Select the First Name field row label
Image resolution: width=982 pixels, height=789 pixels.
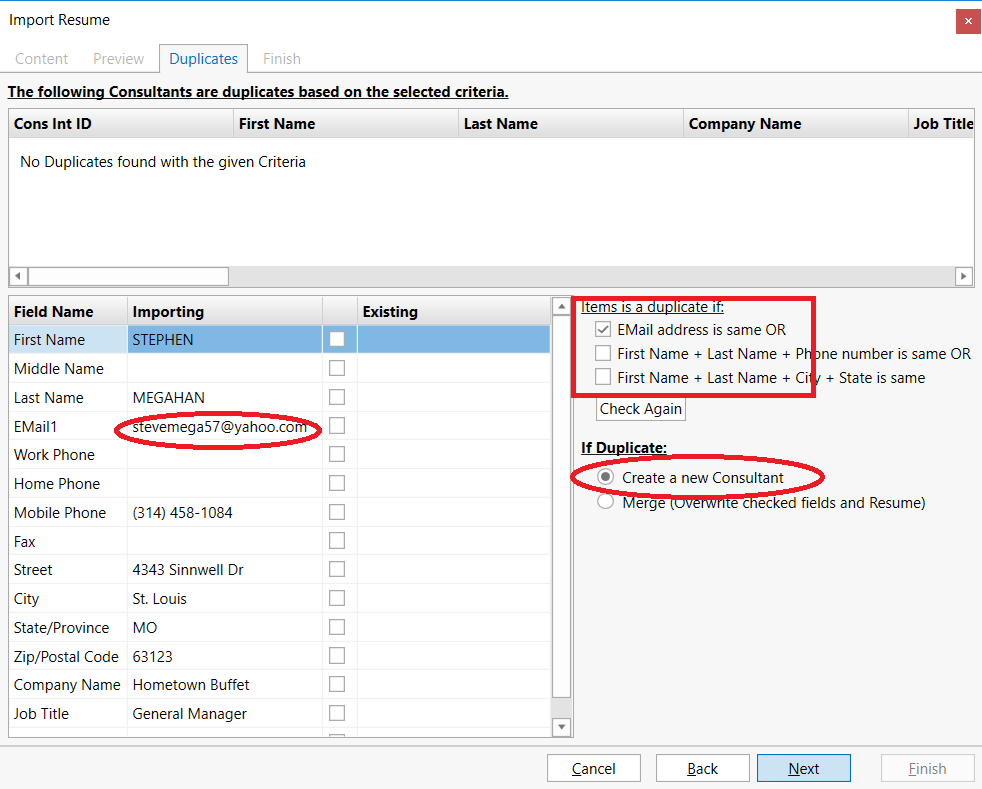[x=68, y=339]
